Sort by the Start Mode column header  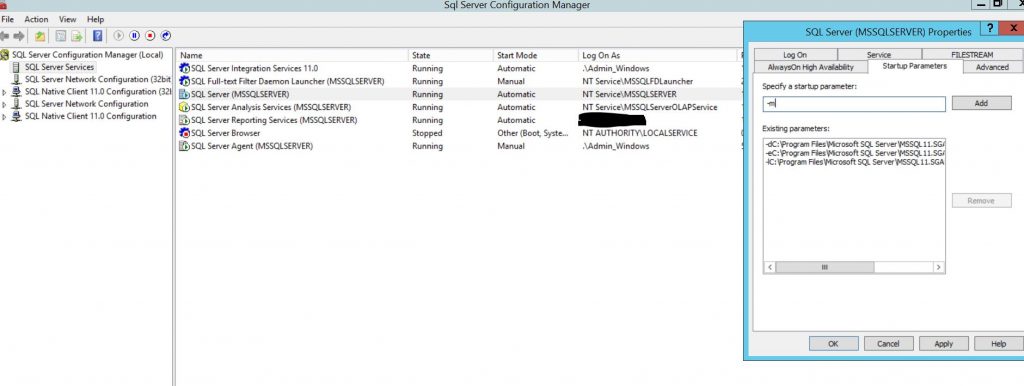coord(536,56)
